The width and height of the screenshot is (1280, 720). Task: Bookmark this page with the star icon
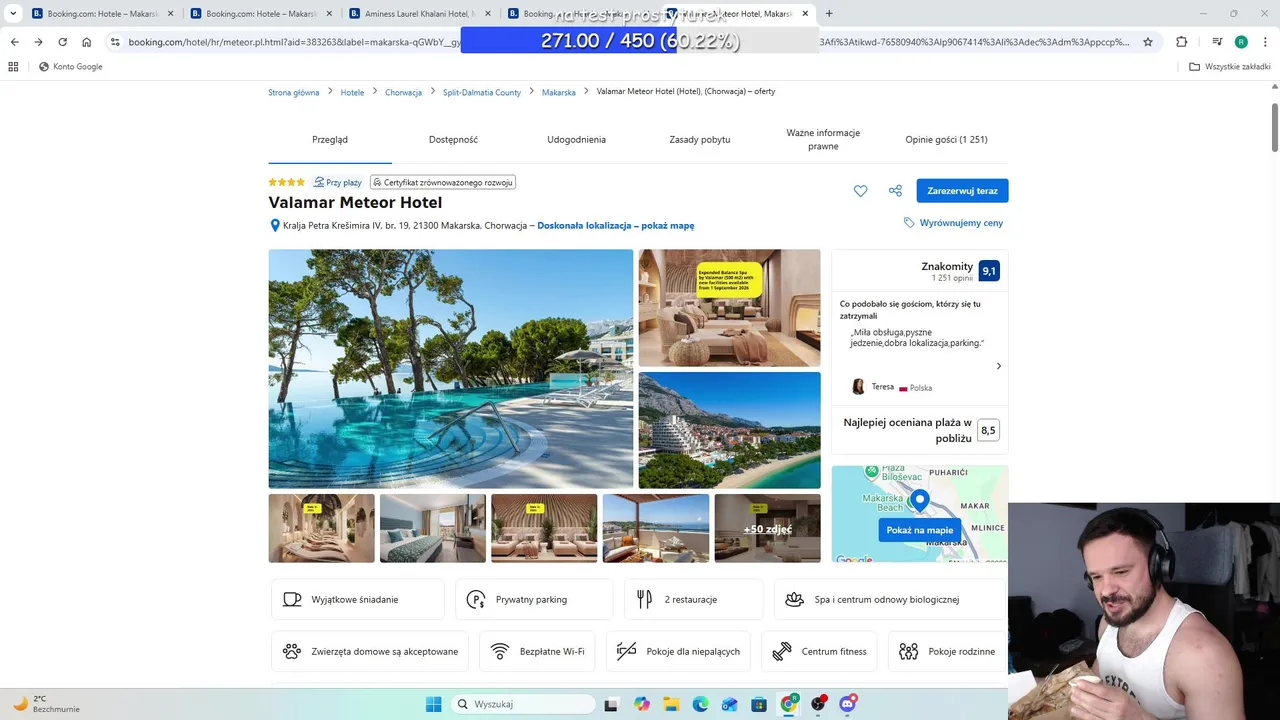(x=1148, y=42)
